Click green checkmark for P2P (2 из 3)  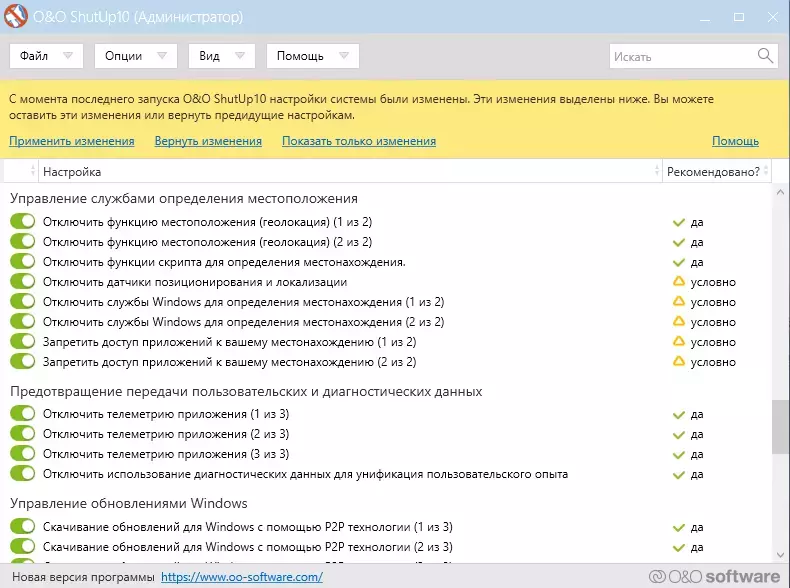click(x=679, y=548)
